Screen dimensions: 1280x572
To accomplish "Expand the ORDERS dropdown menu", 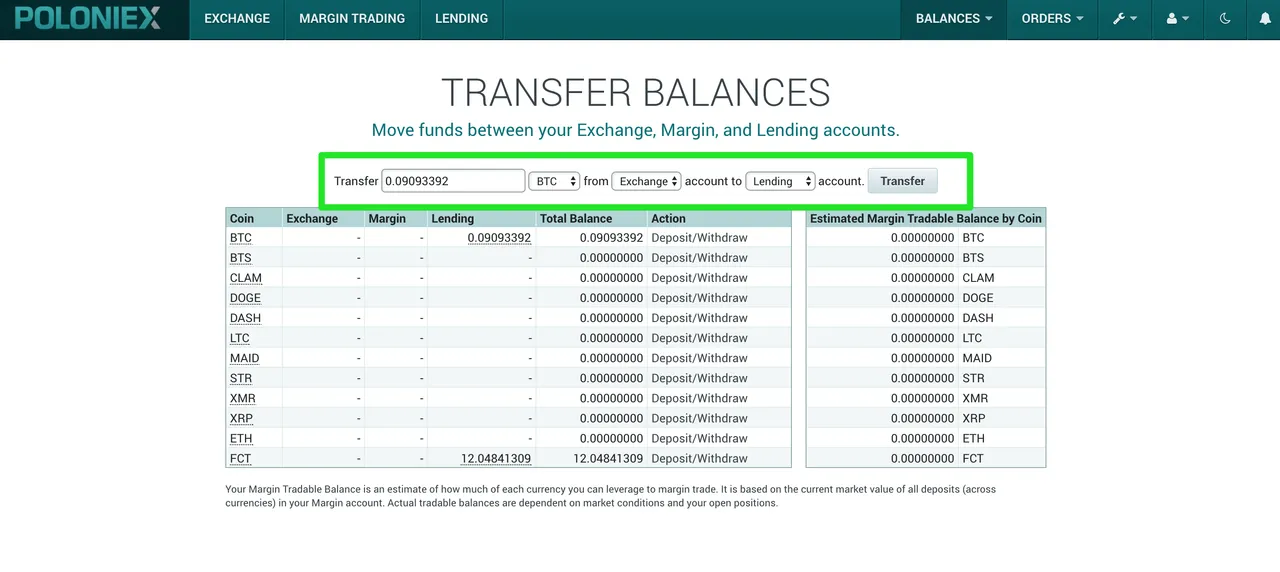I will click(x=1052, y=19).
